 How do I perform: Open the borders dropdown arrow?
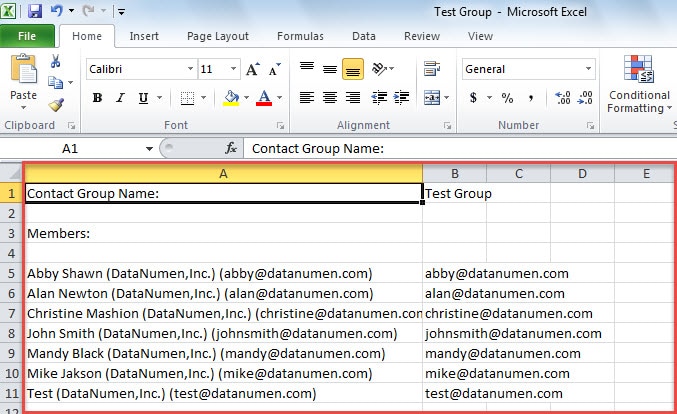point(203,98)
